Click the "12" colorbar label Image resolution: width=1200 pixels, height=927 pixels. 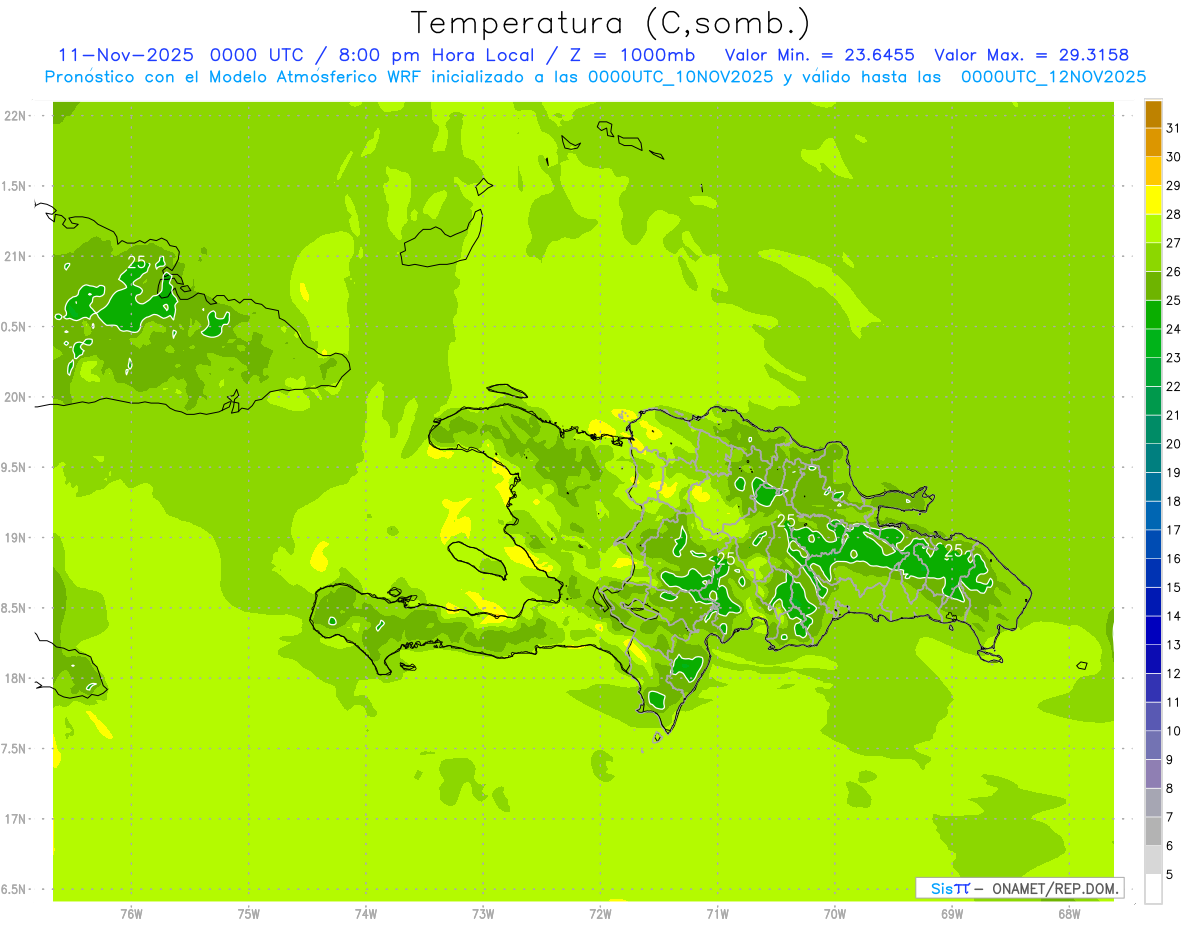[x=1174, y=674]
